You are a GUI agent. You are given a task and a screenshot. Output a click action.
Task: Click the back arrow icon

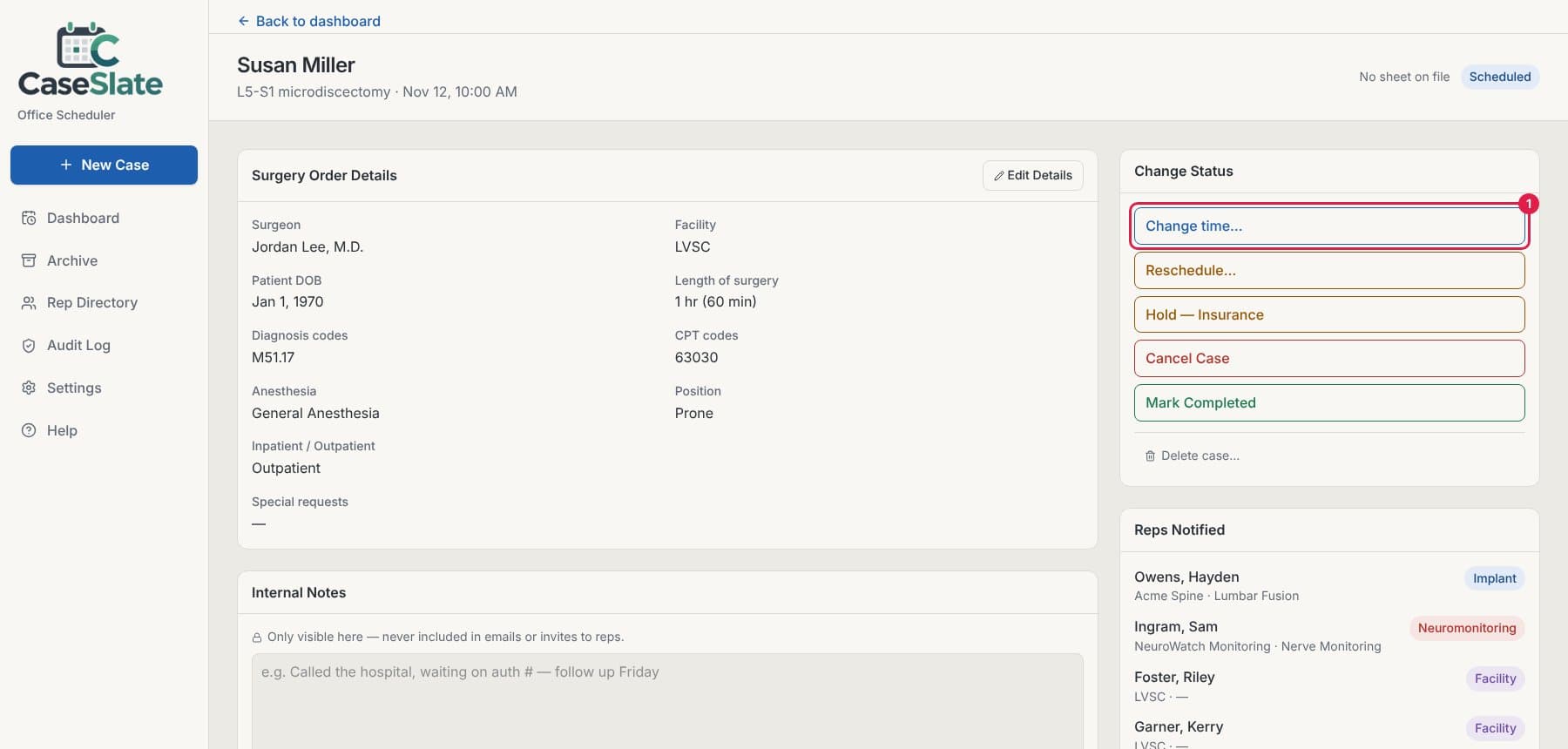tap(244, 21)
